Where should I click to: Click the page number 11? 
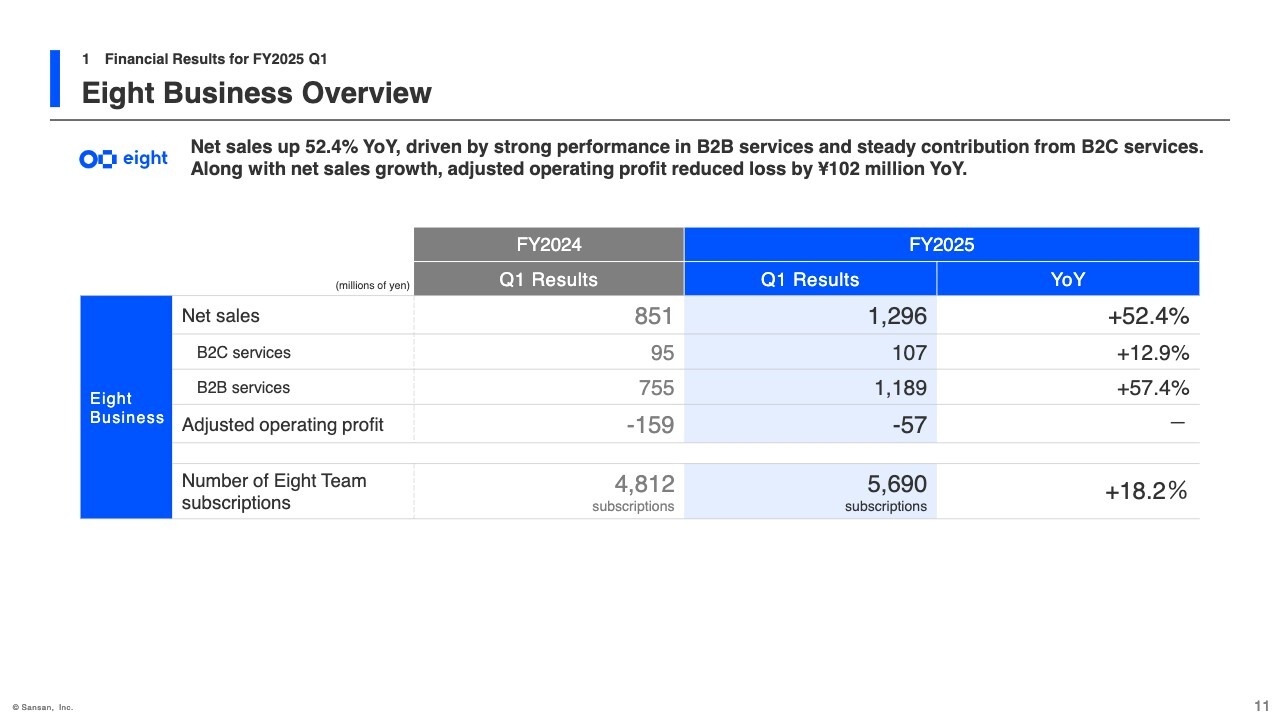(x=1261, y=706)
